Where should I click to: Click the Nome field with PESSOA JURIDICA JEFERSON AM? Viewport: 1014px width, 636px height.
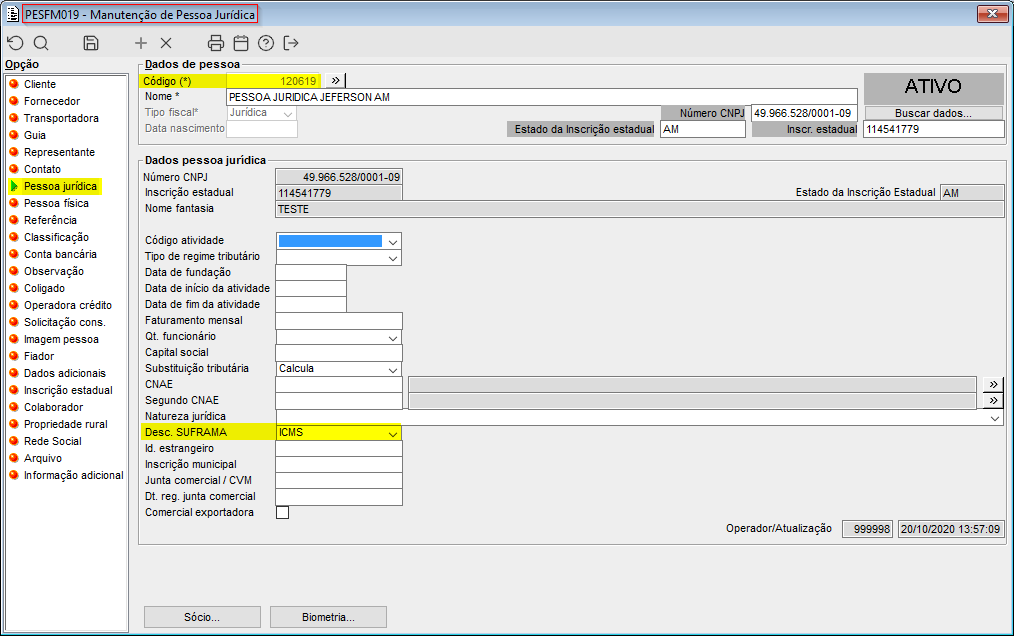[x=542, y=97]
